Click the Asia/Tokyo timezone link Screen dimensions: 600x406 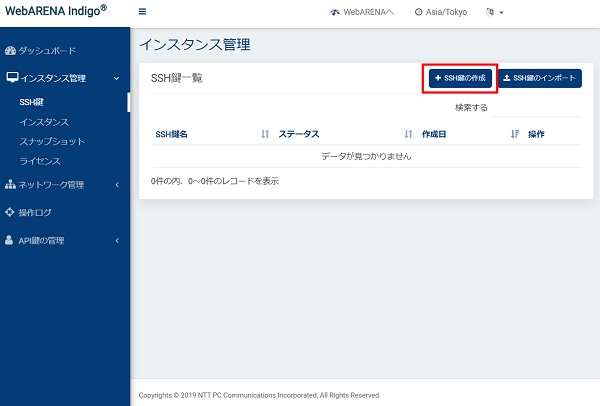[x=446, y=12]
